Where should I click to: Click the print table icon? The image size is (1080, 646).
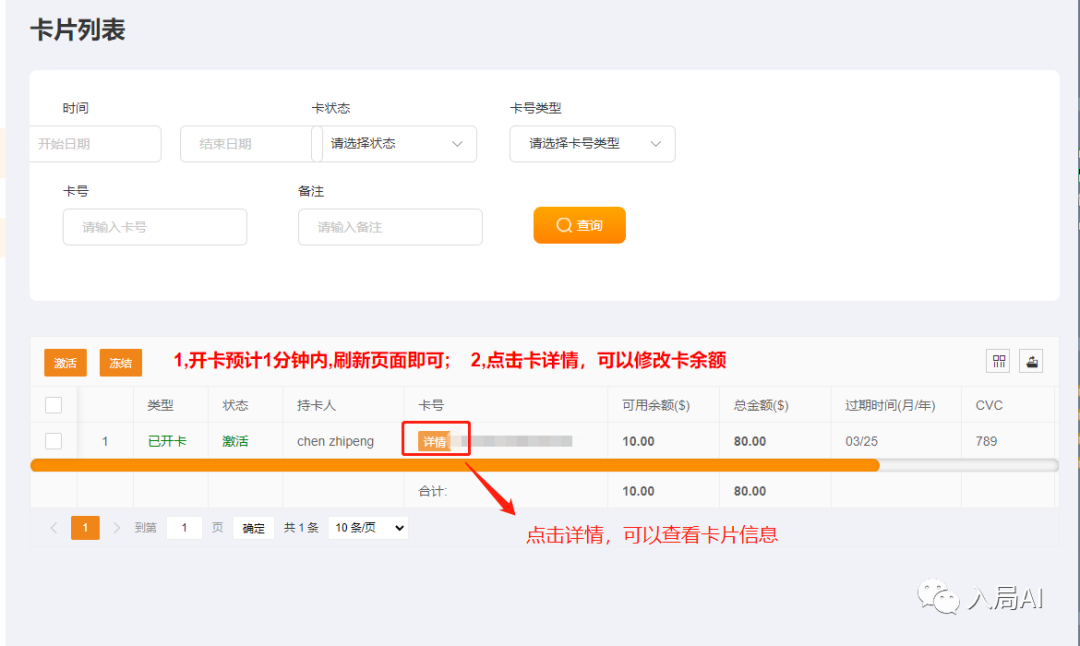pos(1033,362)
